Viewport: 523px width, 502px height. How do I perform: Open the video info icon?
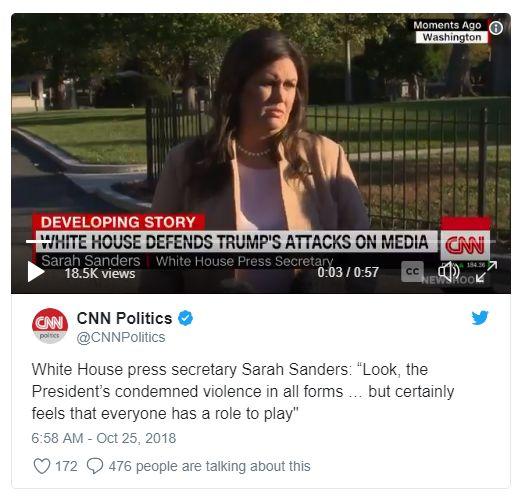(x=496, y=28)
